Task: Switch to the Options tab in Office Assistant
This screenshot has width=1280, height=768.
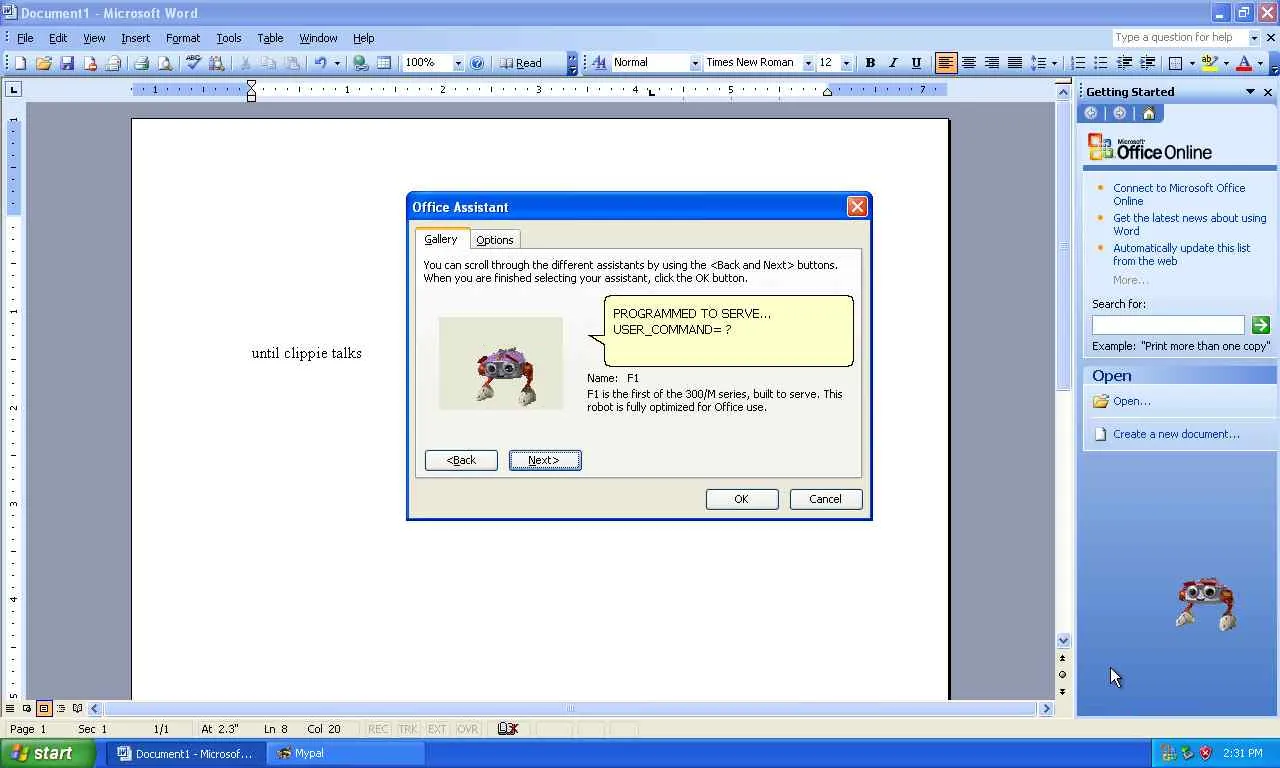Action: tap(495, 240)
